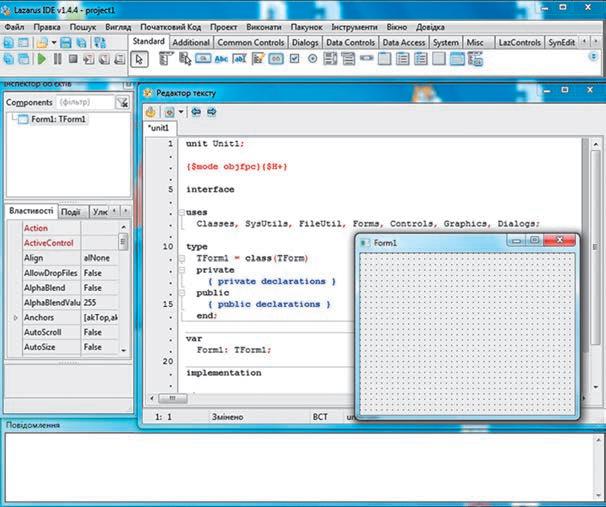The height and width of the screenshot is (507, 606).
Task: Pick the TLabel (Abc) component icon
Action: 221,59
